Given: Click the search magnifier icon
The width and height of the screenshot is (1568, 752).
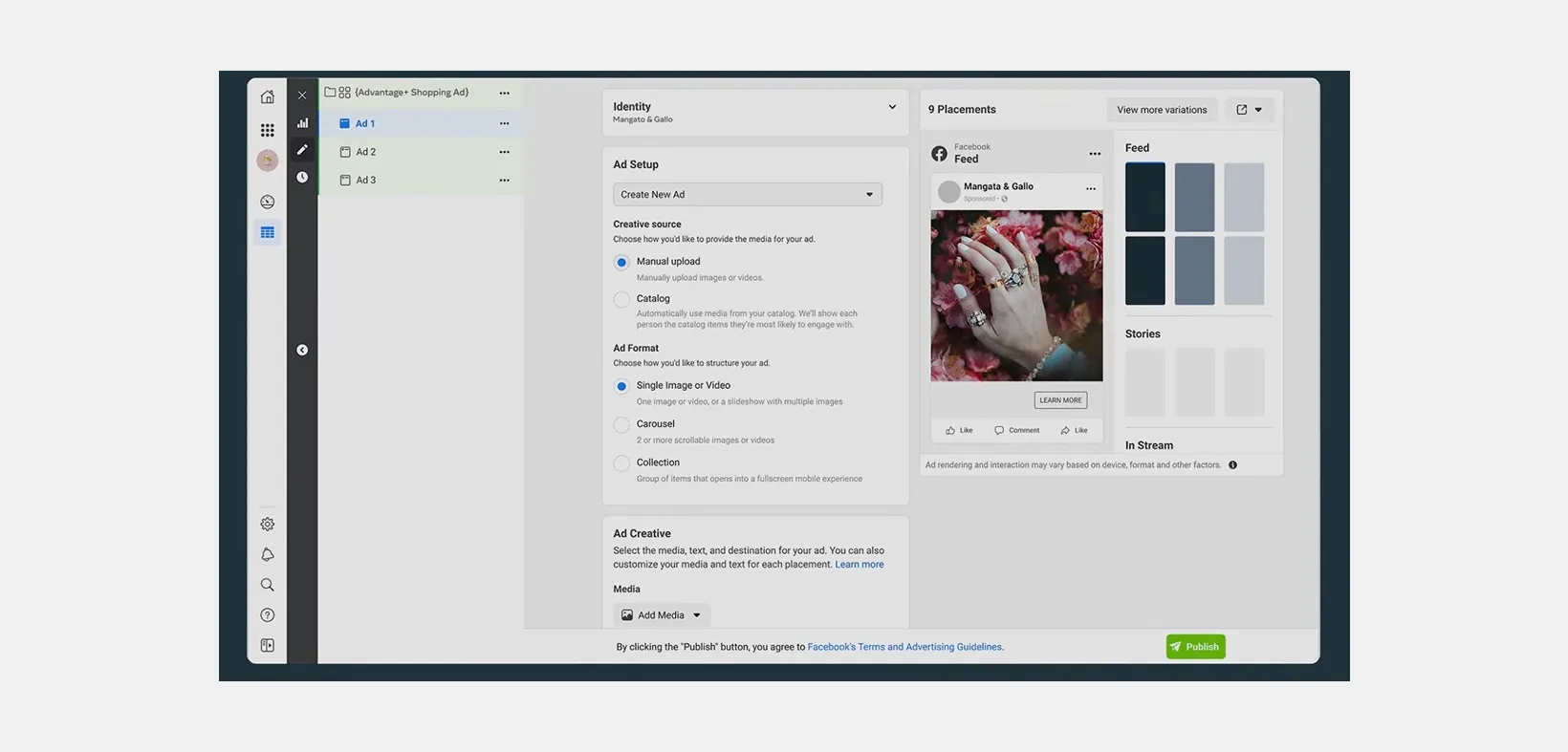Looking at the screenshot, I should [x=268, y=585].
